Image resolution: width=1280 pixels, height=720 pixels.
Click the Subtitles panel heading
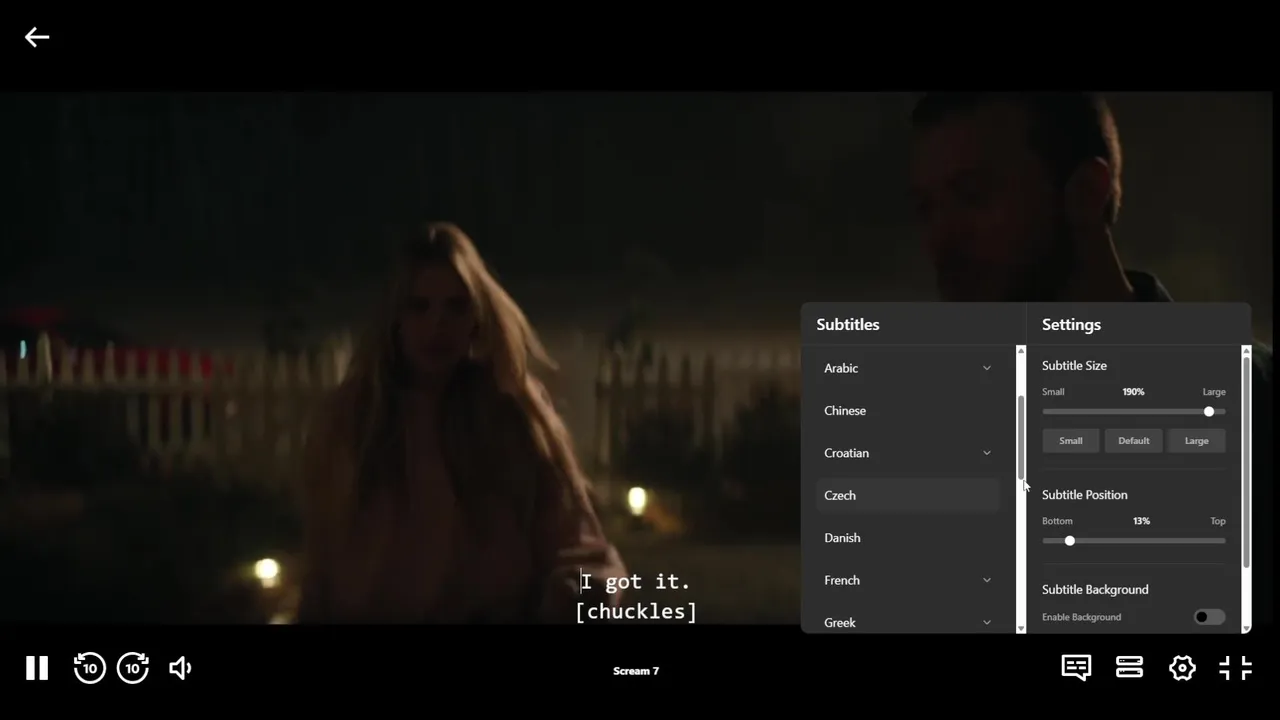[x=848, y=325]
